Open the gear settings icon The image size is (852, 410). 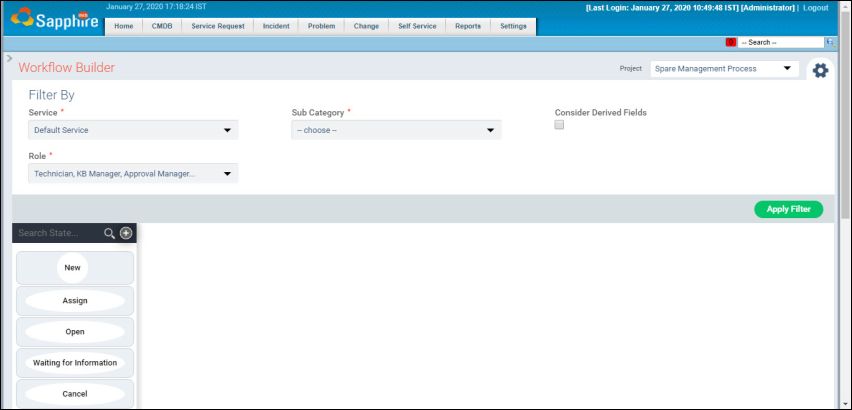click(820, 70)
